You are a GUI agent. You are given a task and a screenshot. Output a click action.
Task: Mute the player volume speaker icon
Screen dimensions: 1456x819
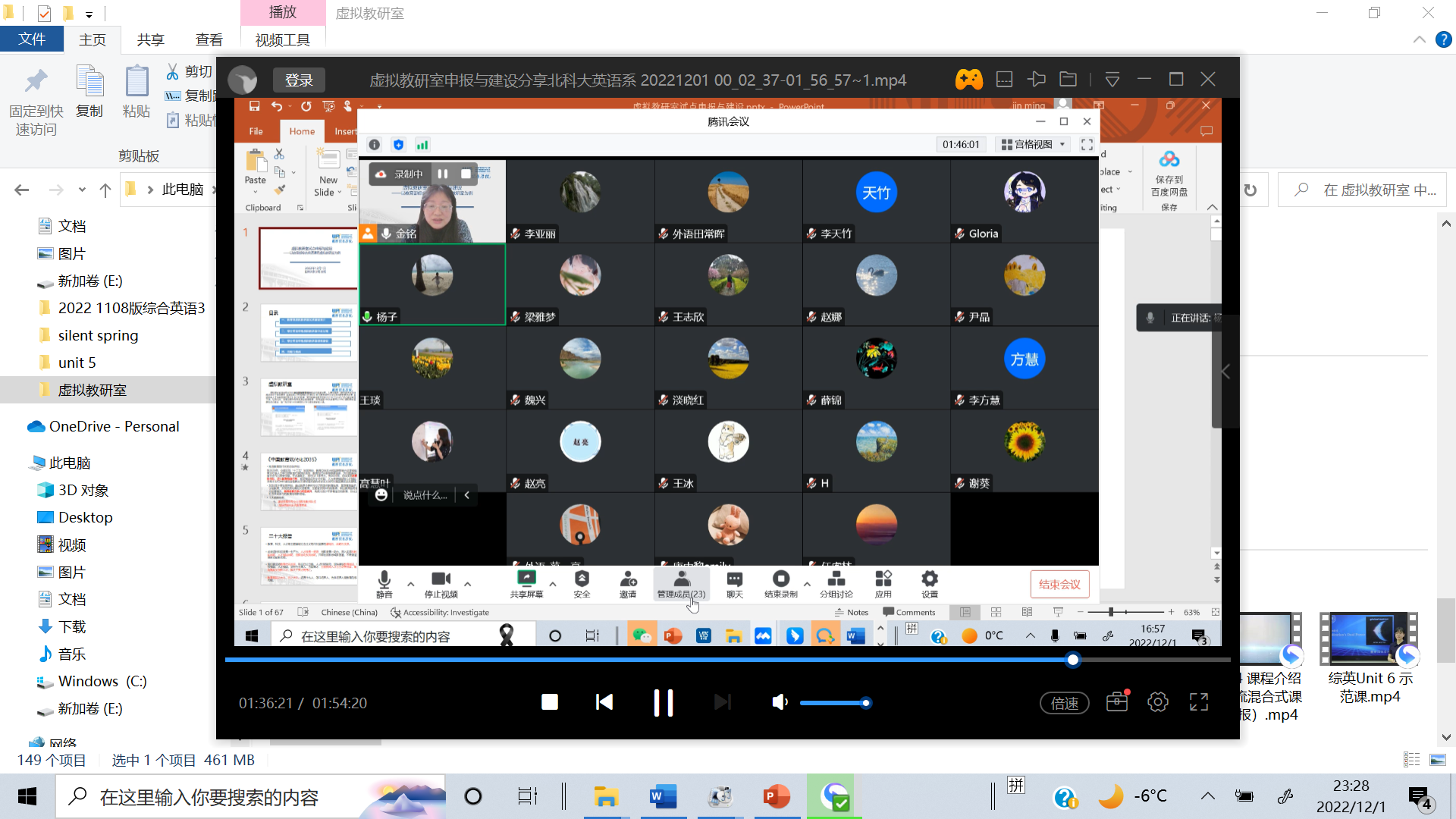(779, 703)
